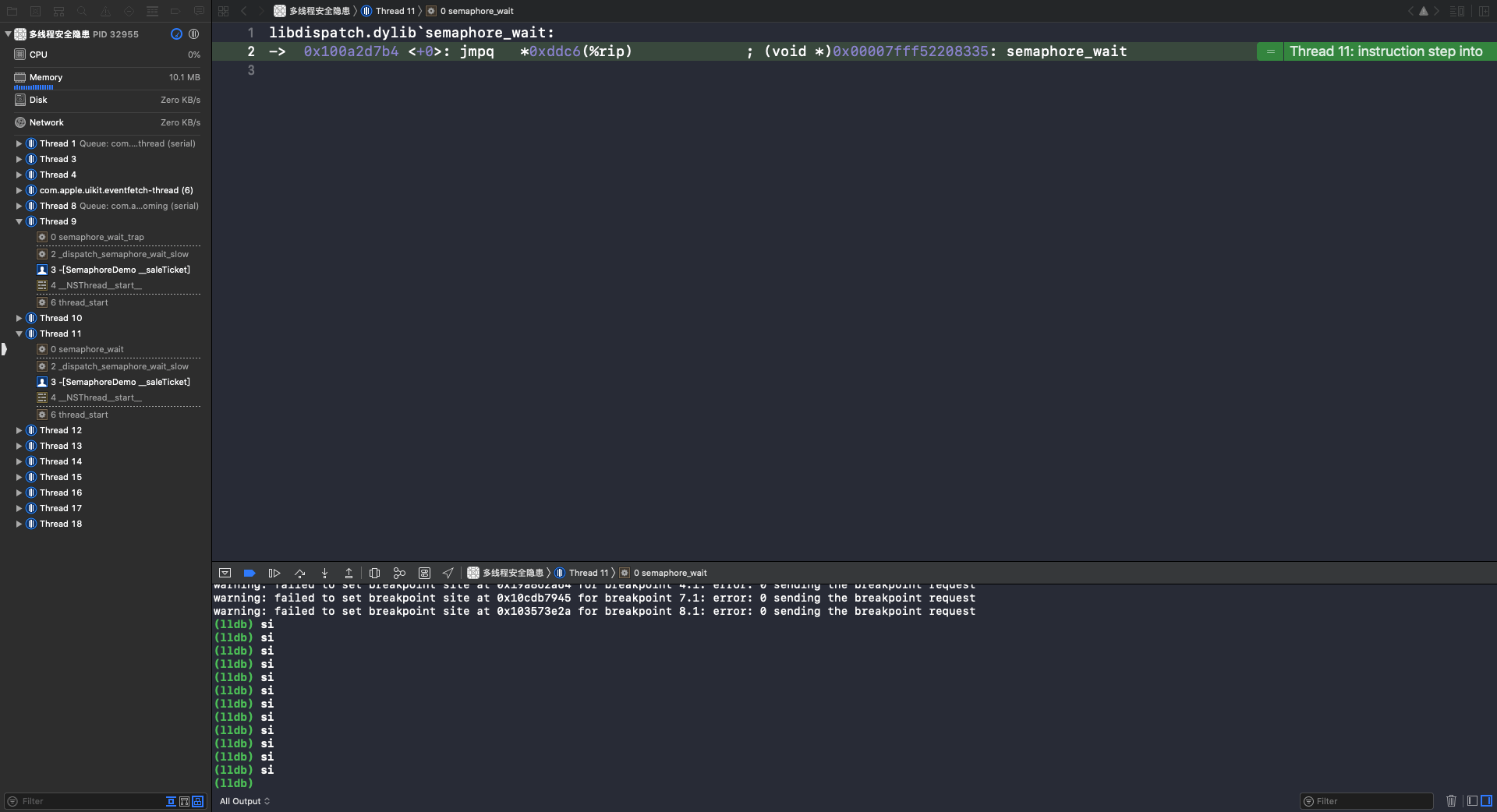Image resolution: width=1497 pixels, height=812 pixels.
Task: Go forward in editor history
Action: [261, 11]
